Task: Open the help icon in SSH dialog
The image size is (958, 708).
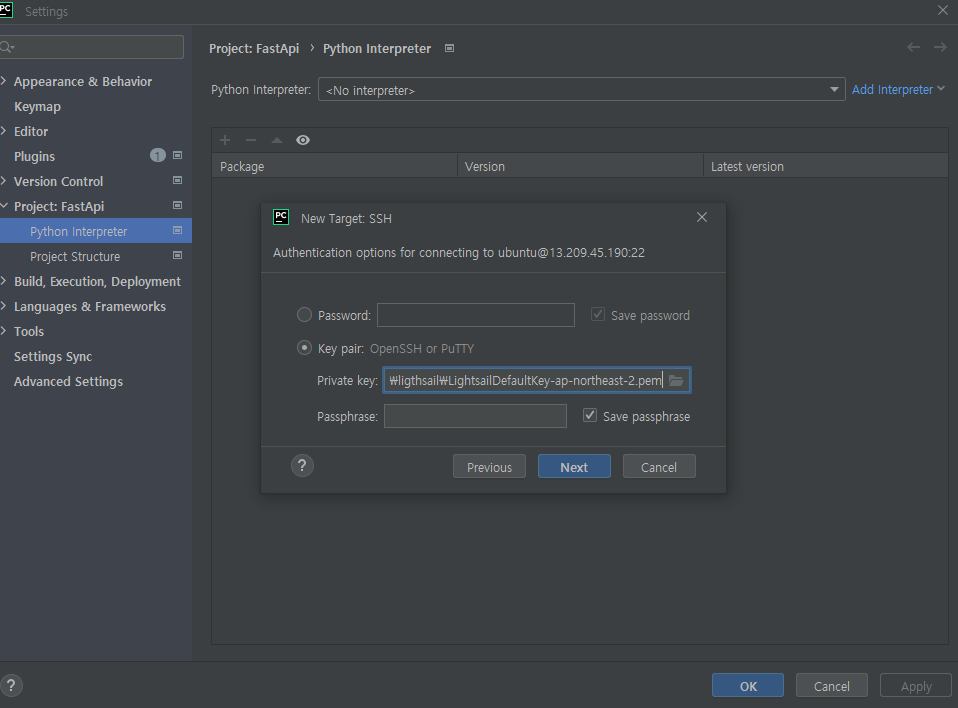Action: click(x=302, y=466)
